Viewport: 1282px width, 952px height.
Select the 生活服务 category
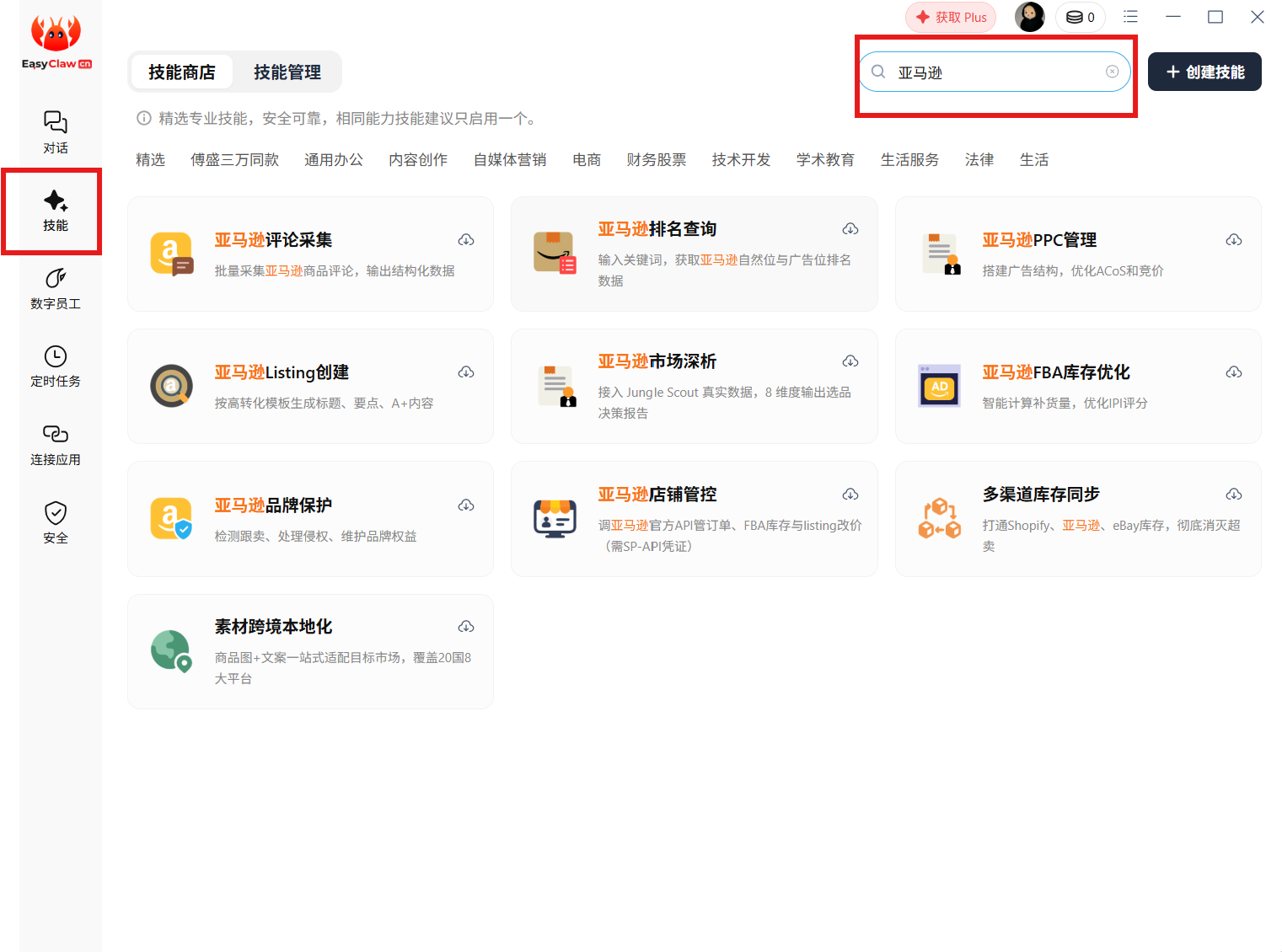coord(909,160)
